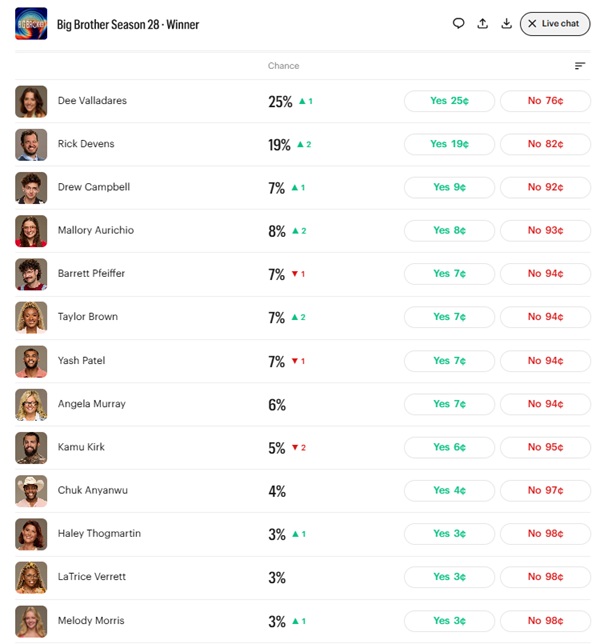
Task: Click the Yash Patel name link
Action: tap(81, 361)
